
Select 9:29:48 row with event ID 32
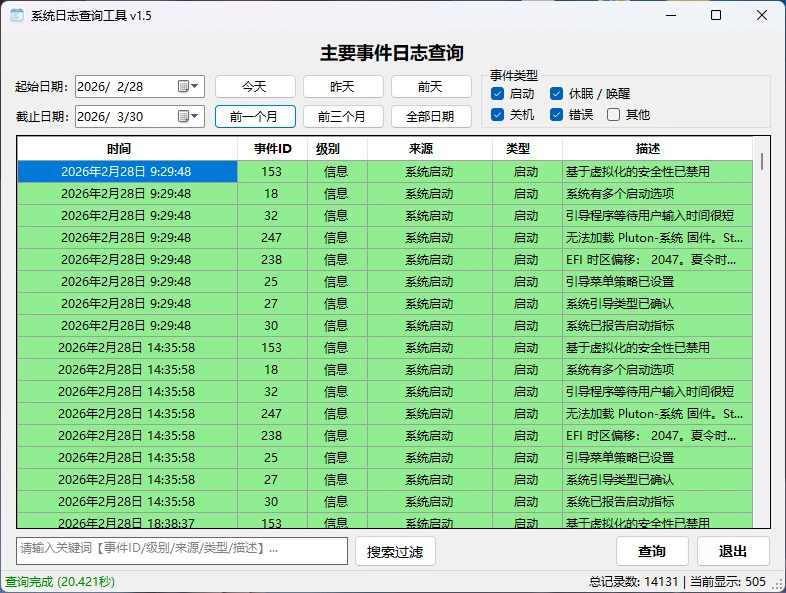point(385,216)
